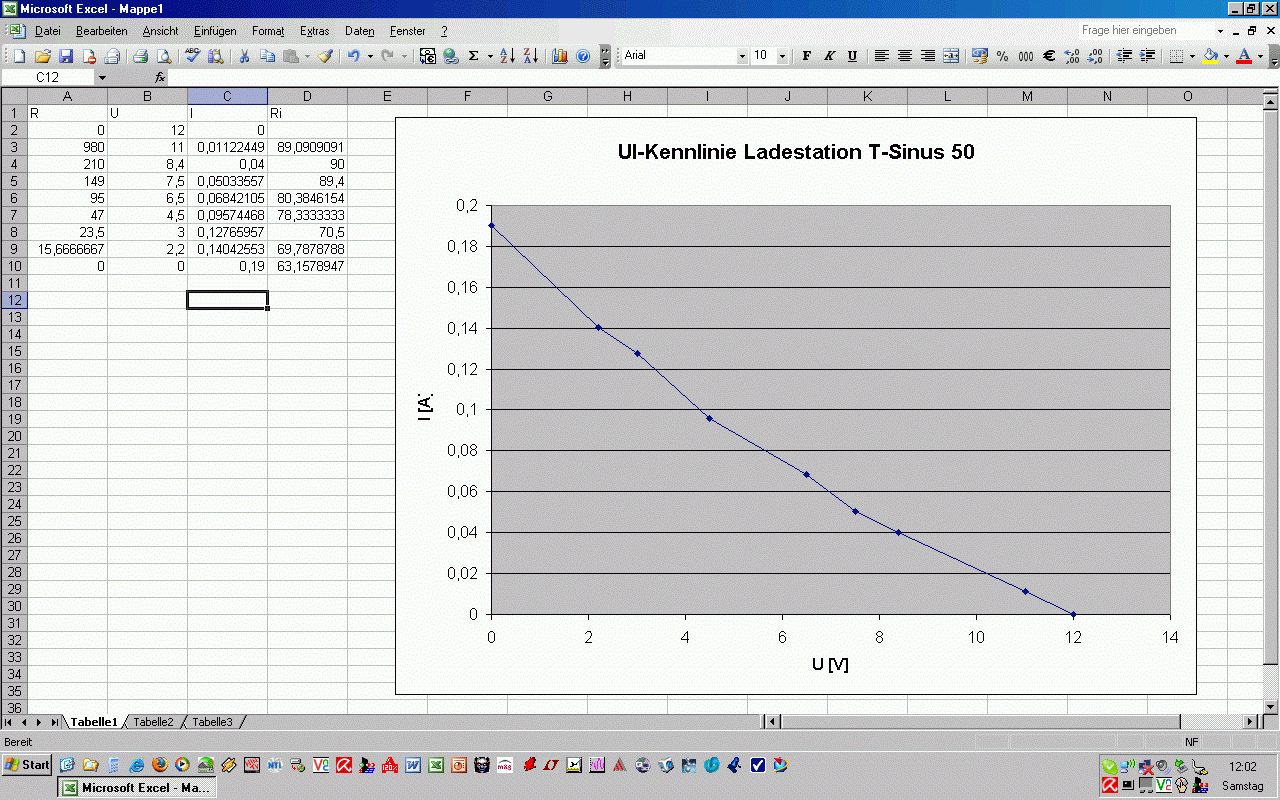Toggle bold formatting (F button)
Screen dimensions: 1280x800
(x=807, y=56)
